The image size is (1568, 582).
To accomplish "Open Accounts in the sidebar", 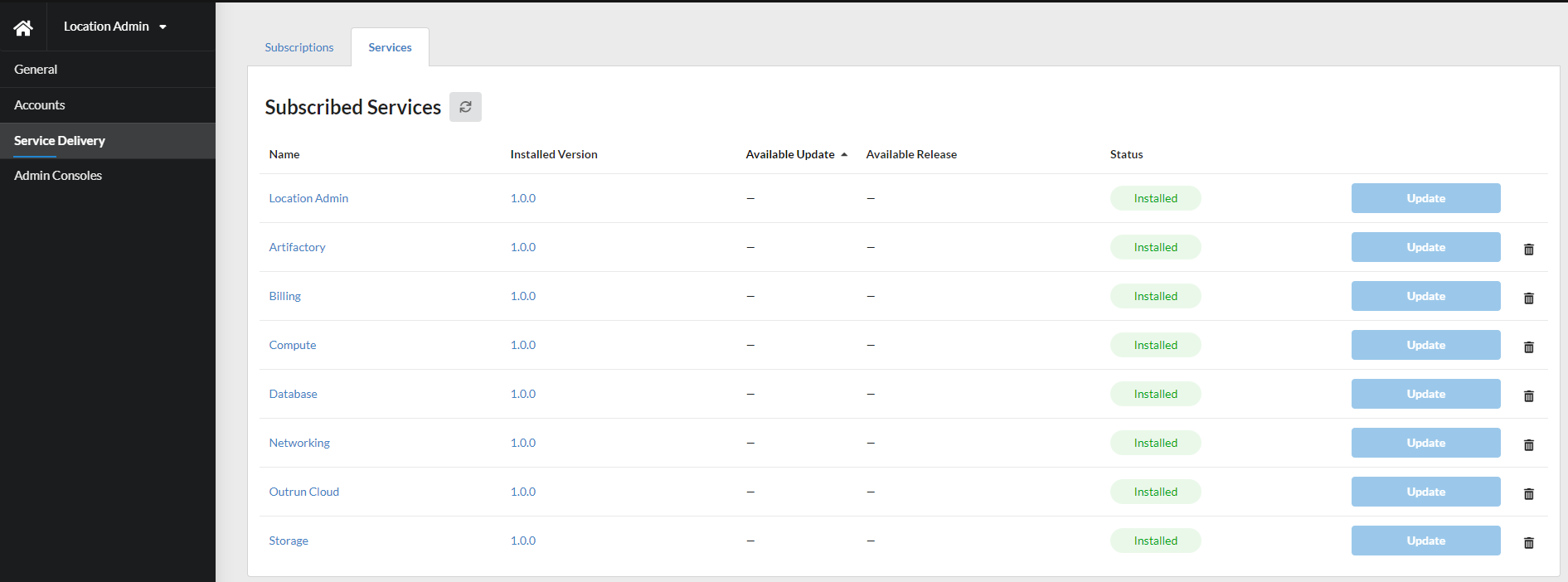I will [40, 105].
